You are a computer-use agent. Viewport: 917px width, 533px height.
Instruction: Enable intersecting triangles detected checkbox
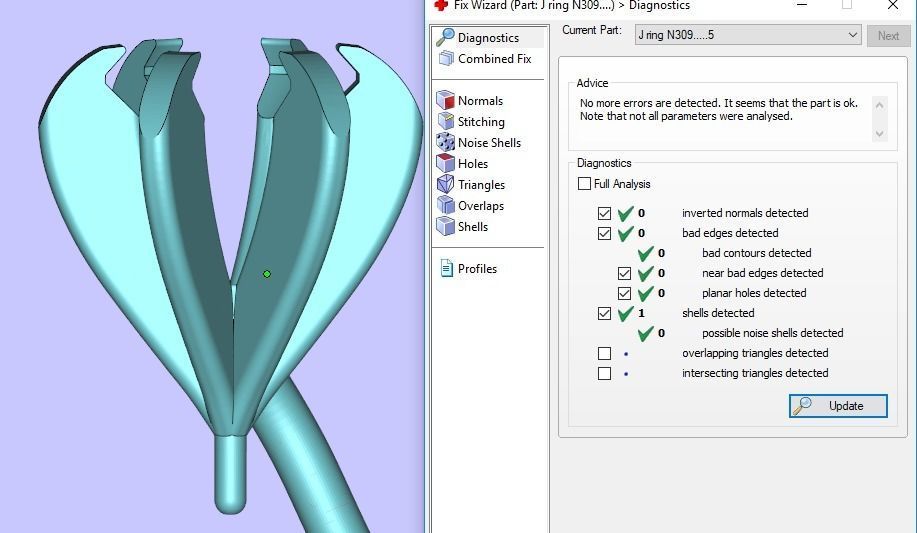click(x=604, y=373)
